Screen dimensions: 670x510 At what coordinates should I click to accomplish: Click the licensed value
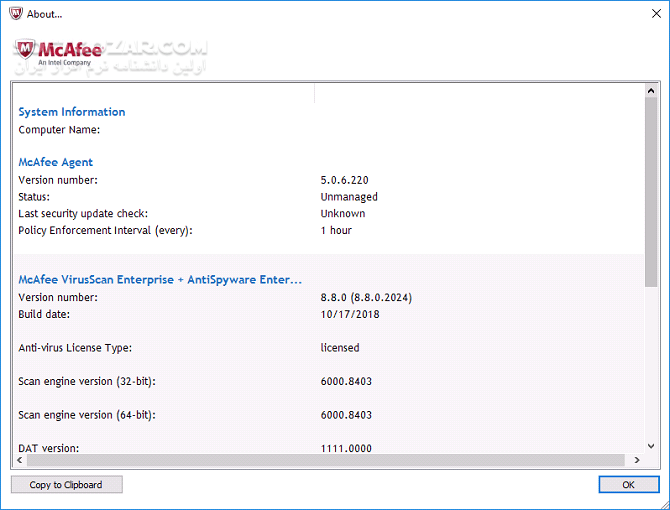pyautogui.click(x=340, y=348)
